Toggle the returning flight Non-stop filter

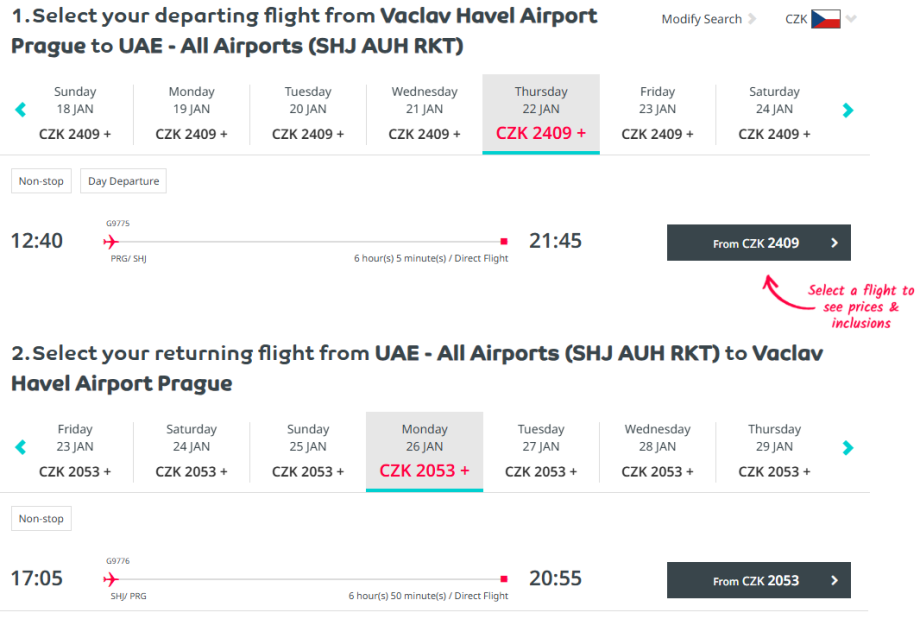41,519
